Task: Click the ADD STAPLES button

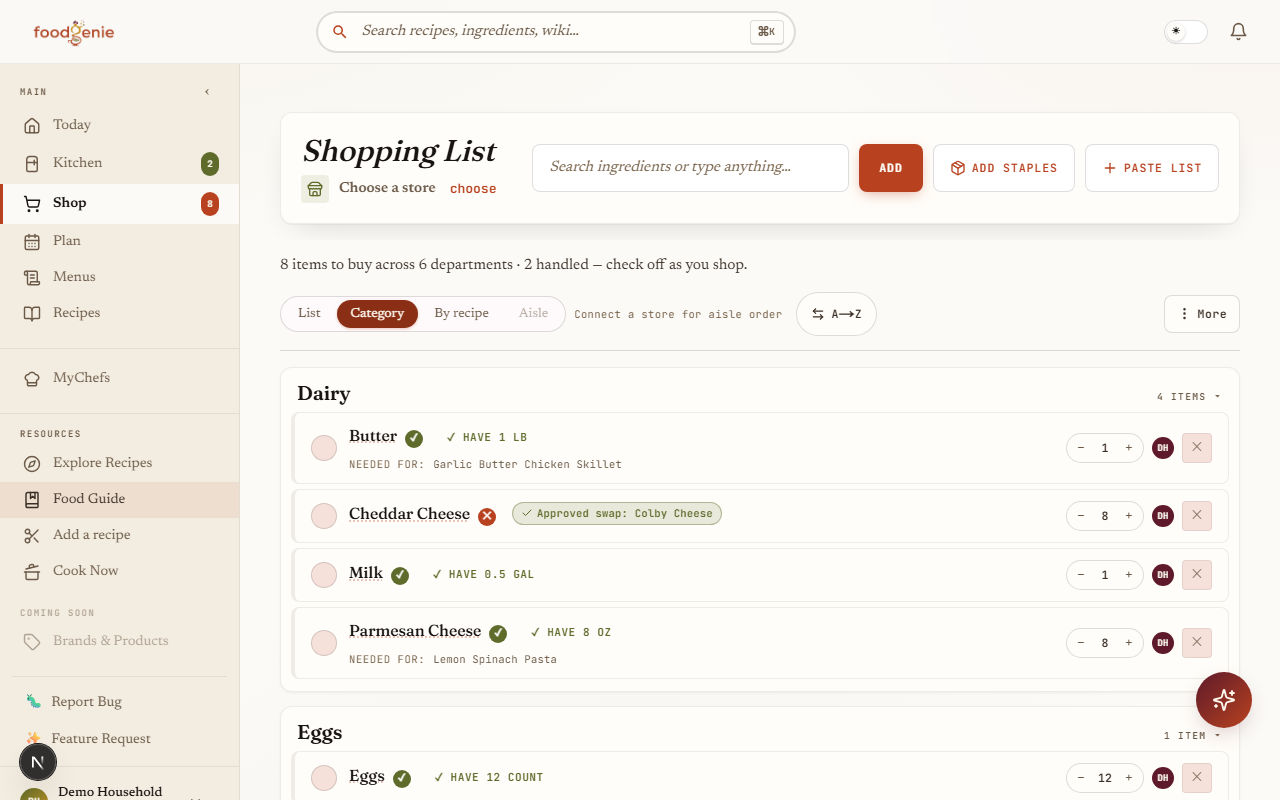Action: coord(1004,168)
